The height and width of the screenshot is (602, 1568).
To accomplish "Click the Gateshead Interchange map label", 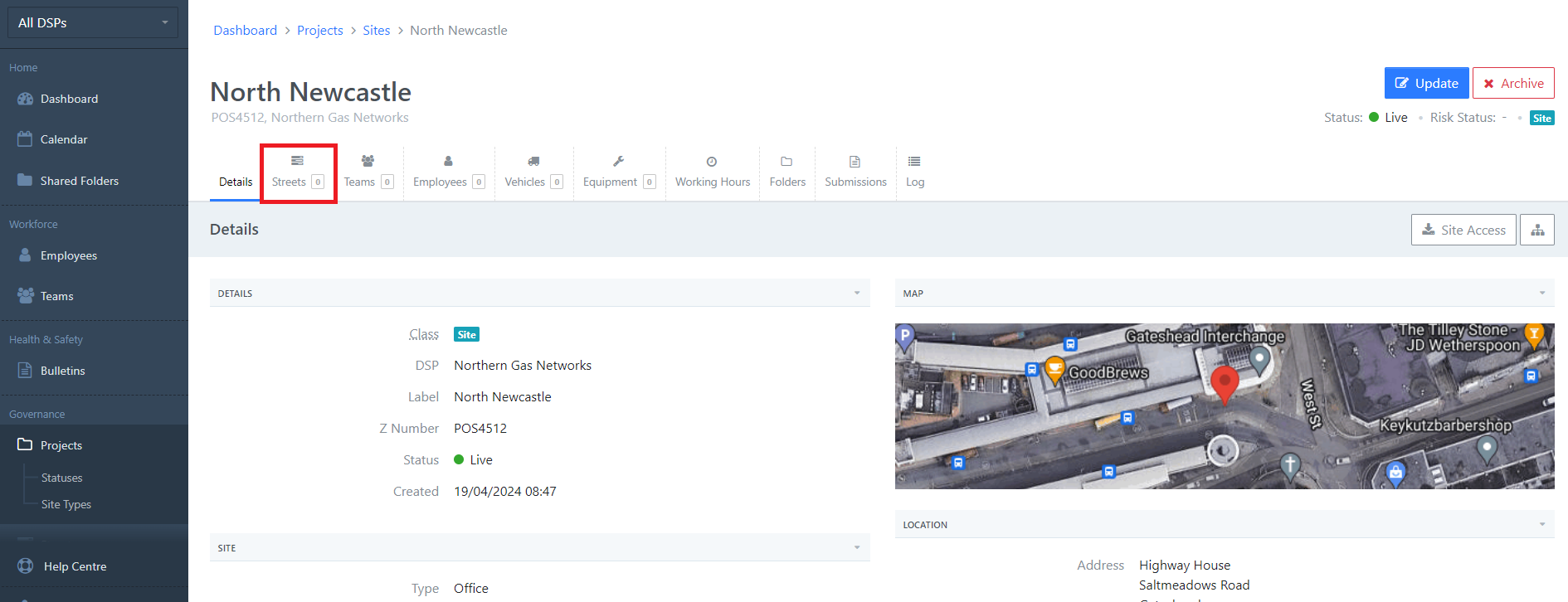I will point(1205,336).
